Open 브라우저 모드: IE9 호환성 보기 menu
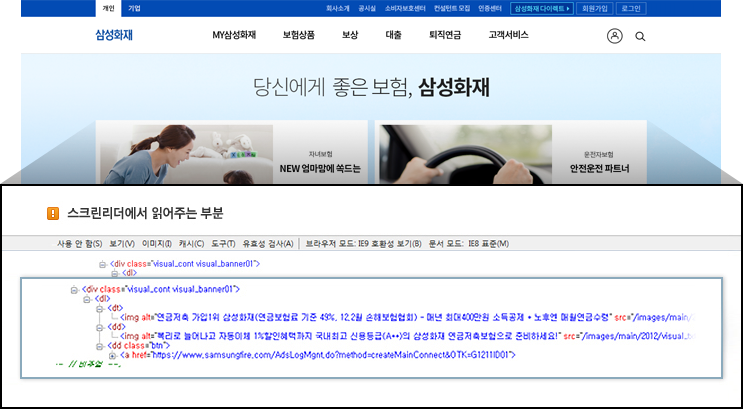This screenshot has width=743, height=409. [x=363, y=244]
